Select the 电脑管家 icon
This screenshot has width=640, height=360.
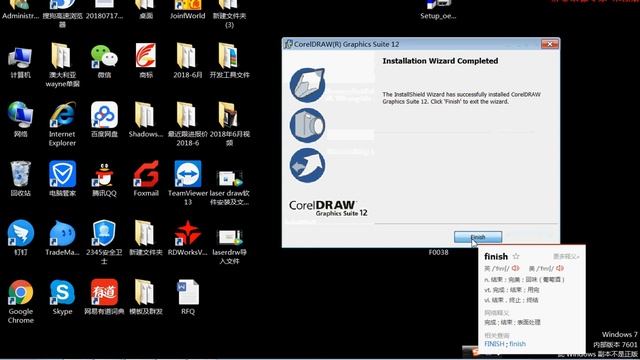point(62,178)
